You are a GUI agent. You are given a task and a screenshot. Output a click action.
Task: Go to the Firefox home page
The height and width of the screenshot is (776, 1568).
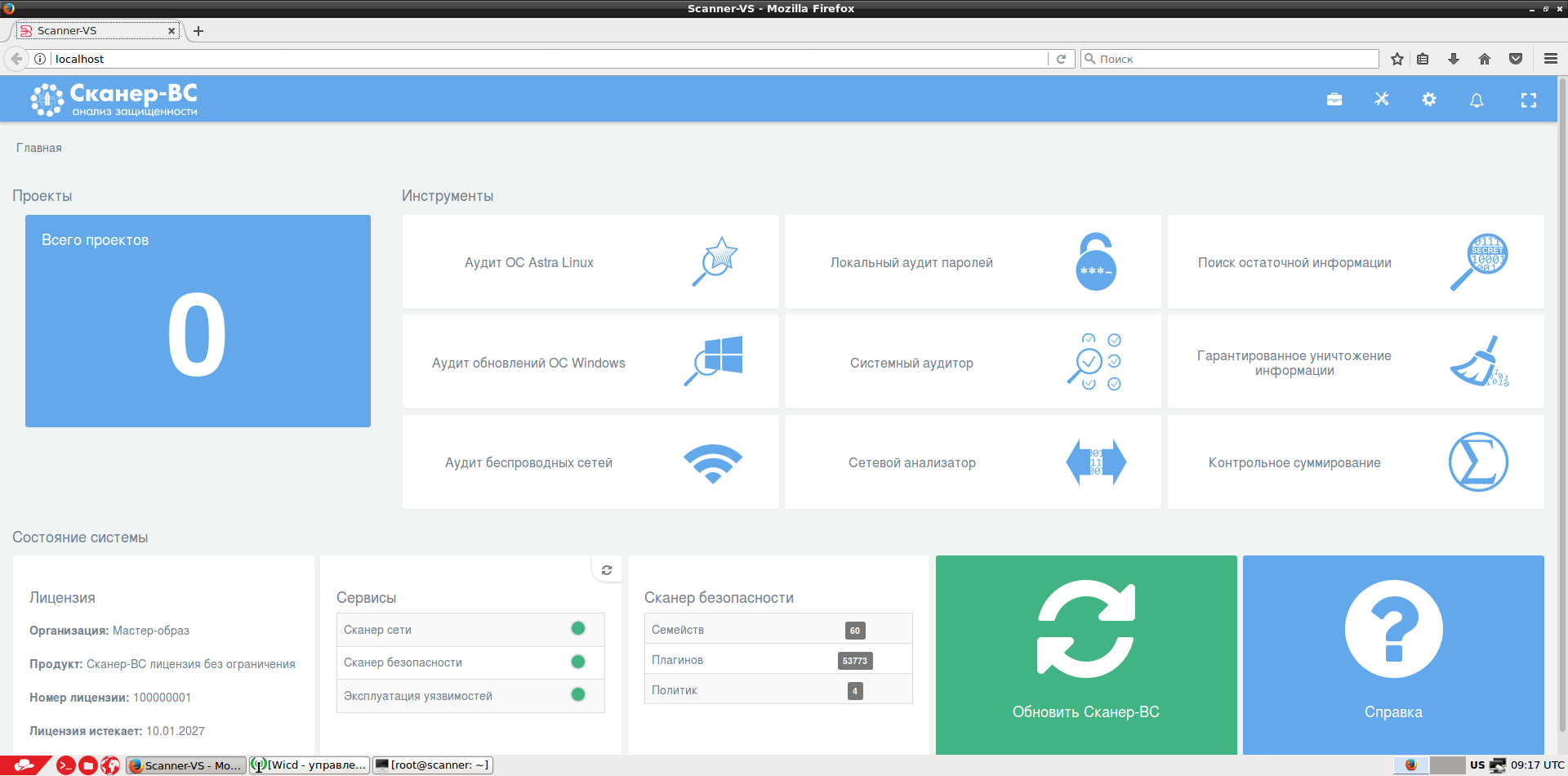(1485, 59)
